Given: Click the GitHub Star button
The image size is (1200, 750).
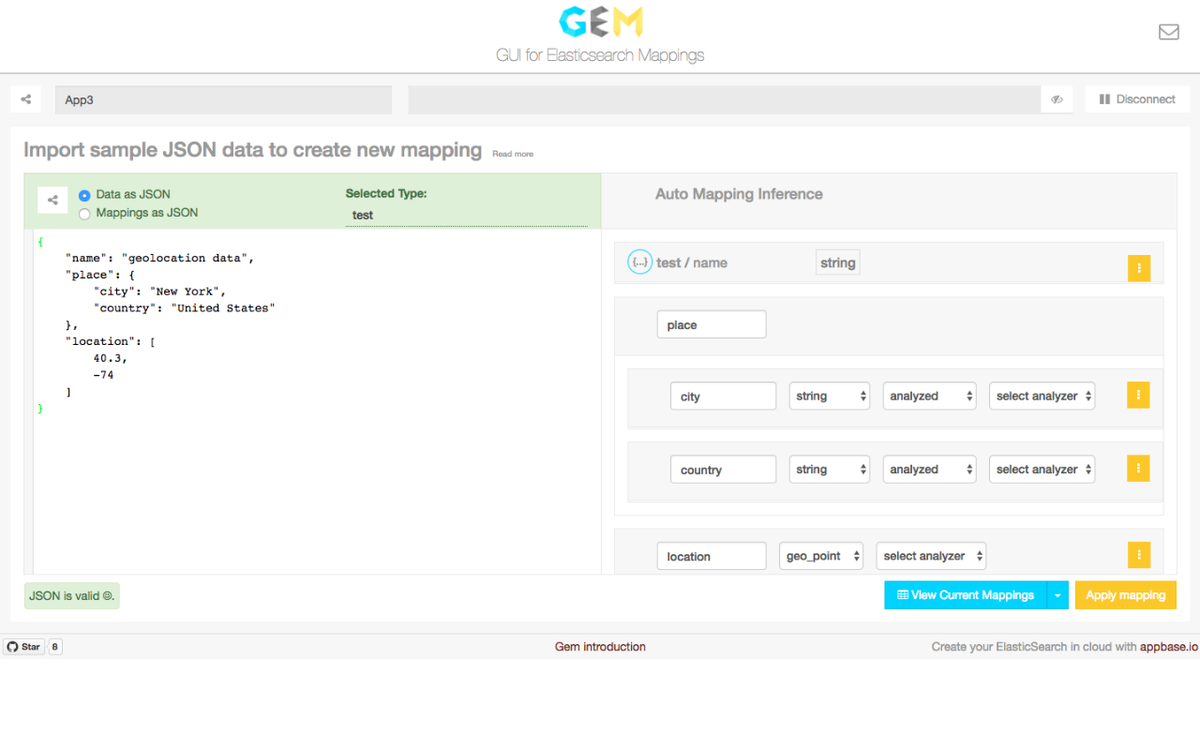Looking at the screenshot, I should tap(24, 647).
